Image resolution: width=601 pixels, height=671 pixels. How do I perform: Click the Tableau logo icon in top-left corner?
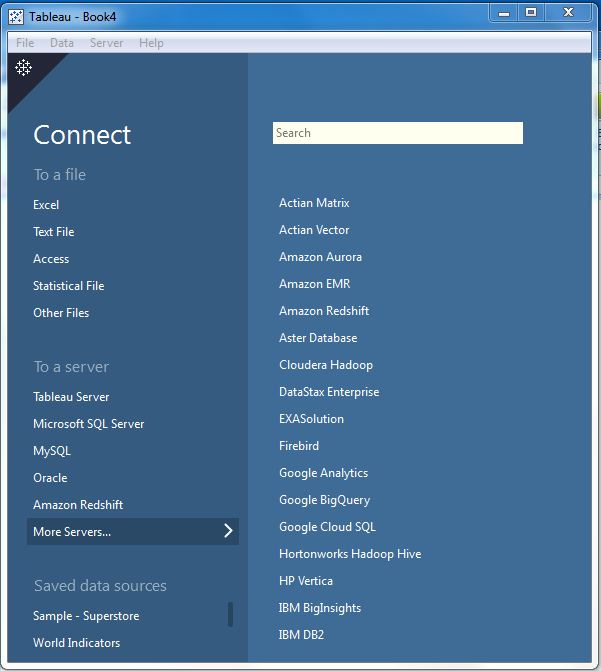(x=23, y=67)
